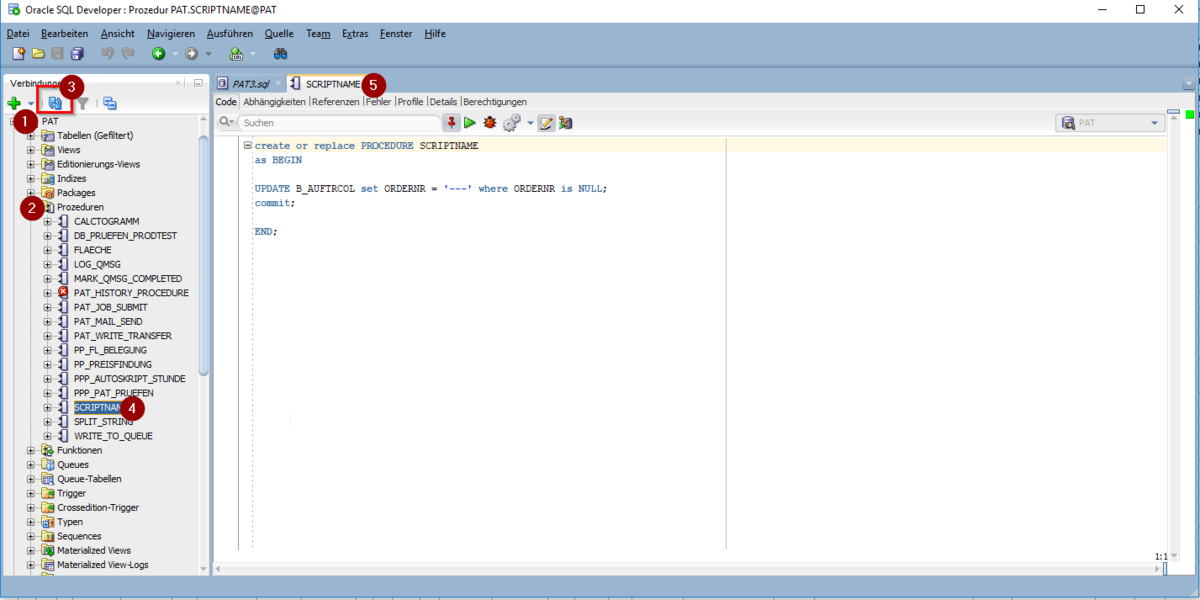The width and height of the screenshot is (1200, 600).
Task: Open the Suchen magnifier search options
Action: click(x=226, y=122)
